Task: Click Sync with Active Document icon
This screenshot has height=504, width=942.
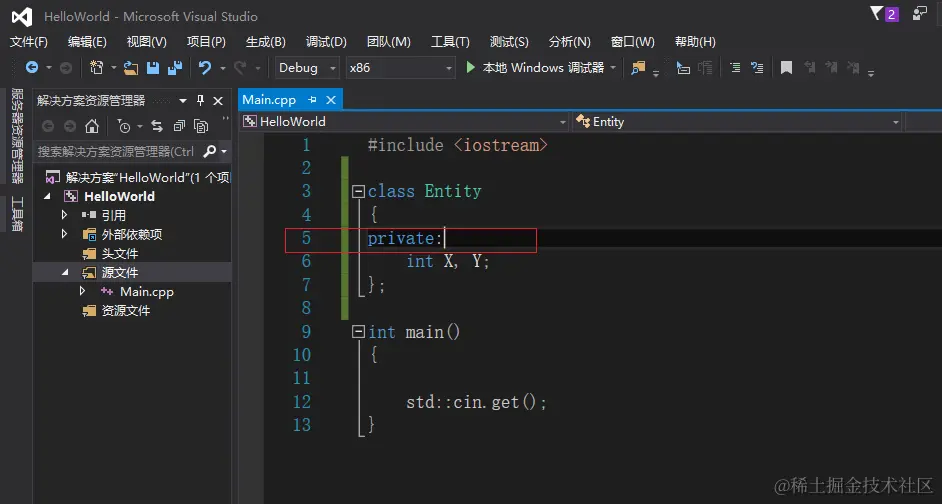Action: point(157,126)
